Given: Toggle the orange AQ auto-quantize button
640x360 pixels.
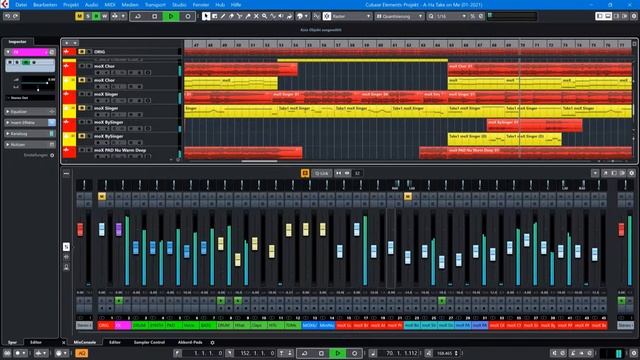Looking at the screenshot, I should click(82, 353).
